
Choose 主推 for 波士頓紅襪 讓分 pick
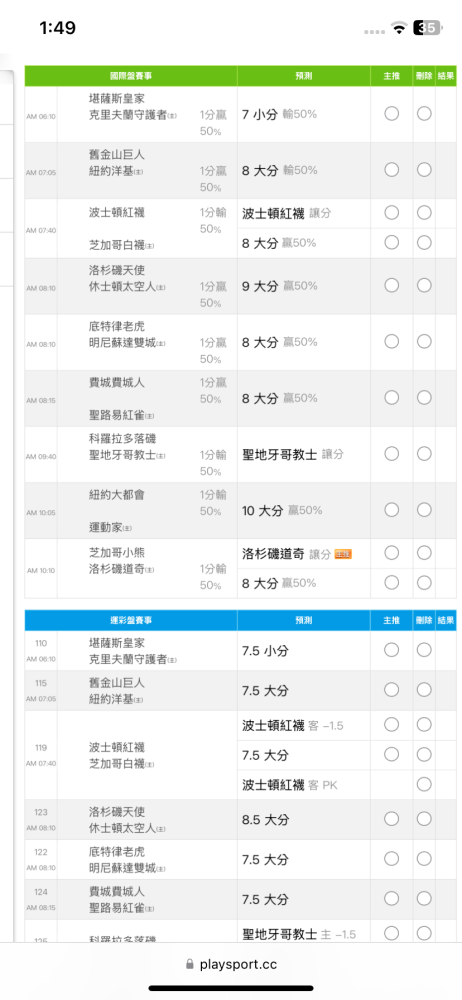tap(392, 212)
